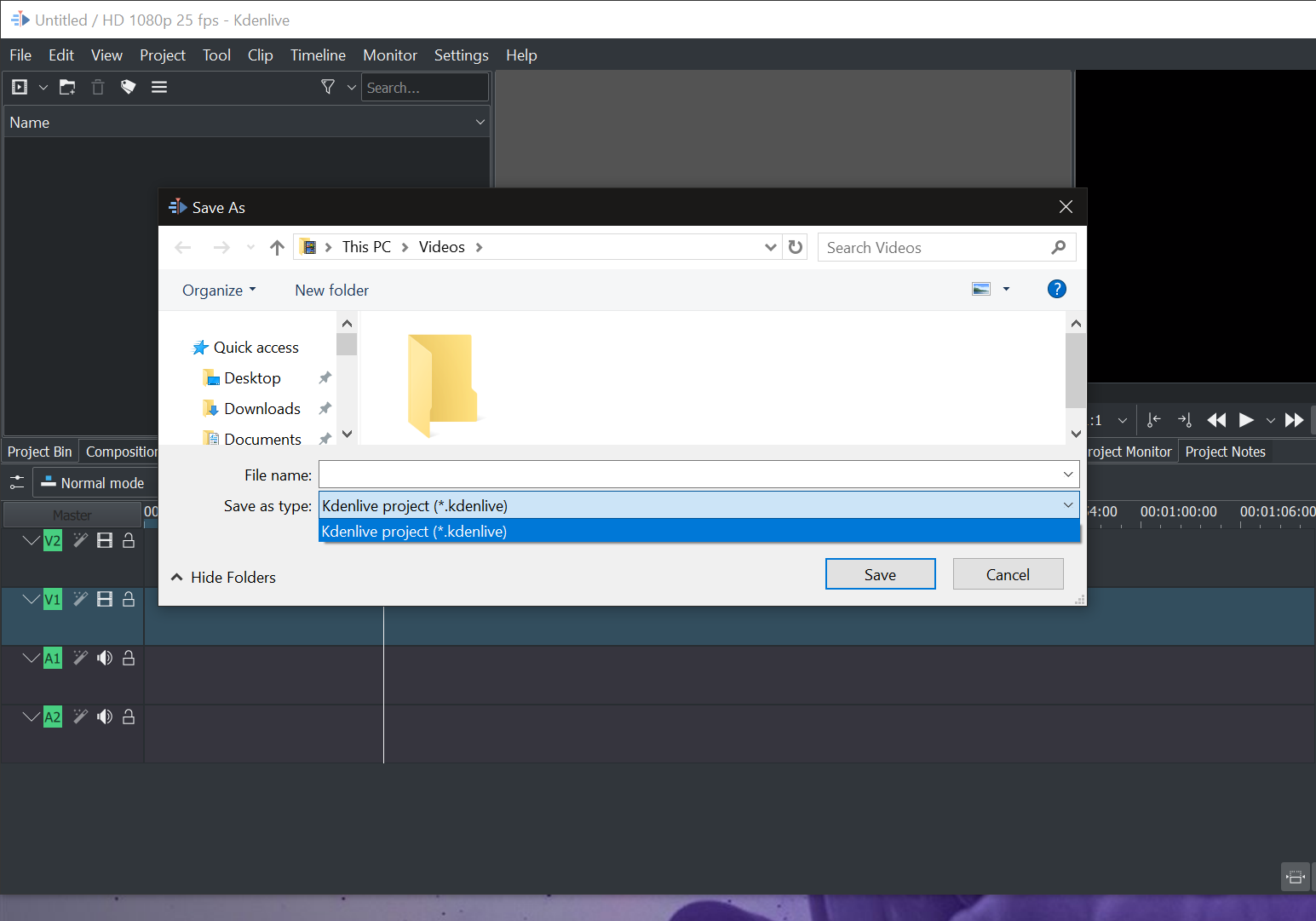Image resolution: width=1316 pixels, height=921 pixels.
Task: Click the A2 track target label
Action: [53, 717]
